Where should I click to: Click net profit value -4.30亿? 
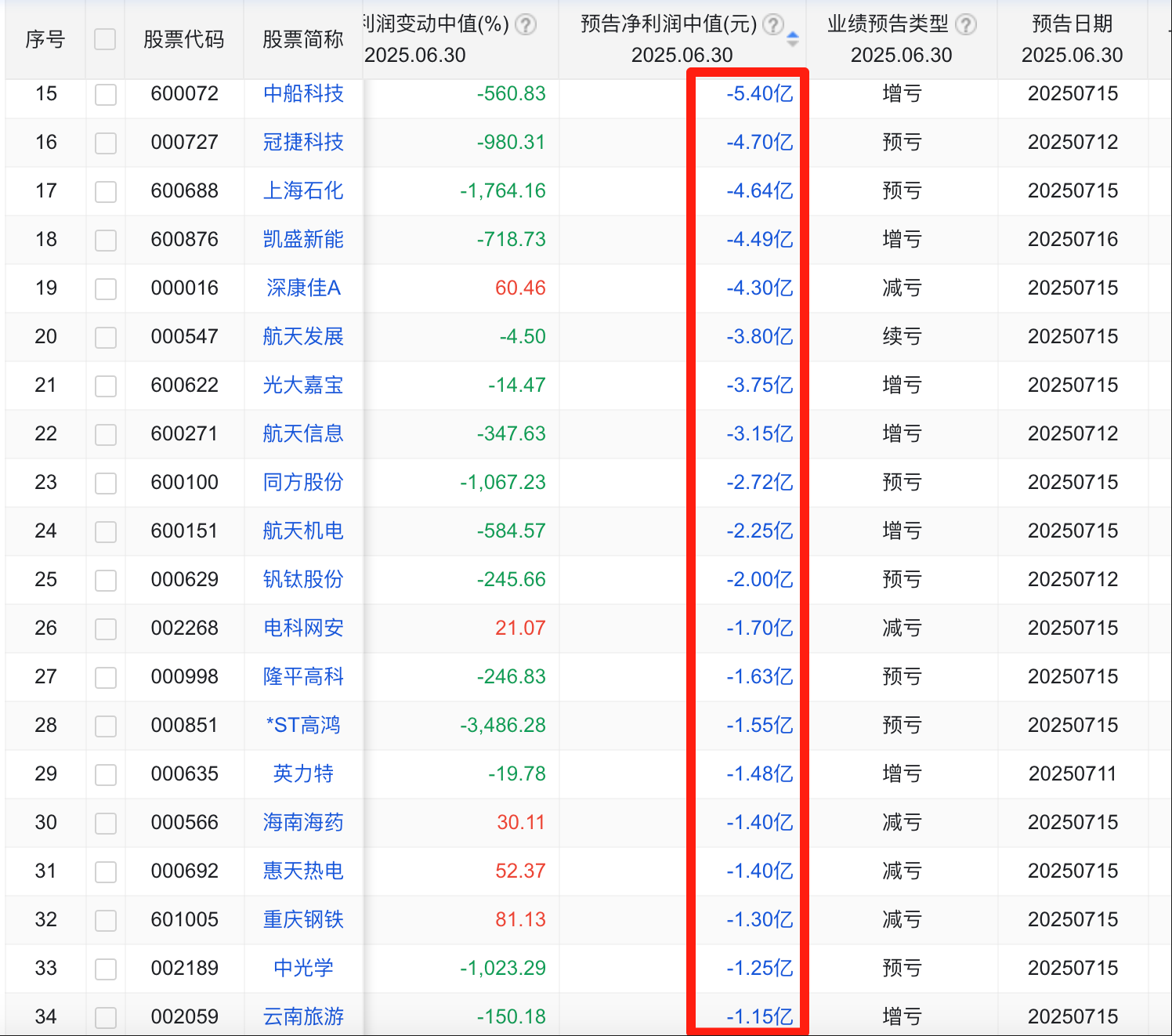point(760,288)
